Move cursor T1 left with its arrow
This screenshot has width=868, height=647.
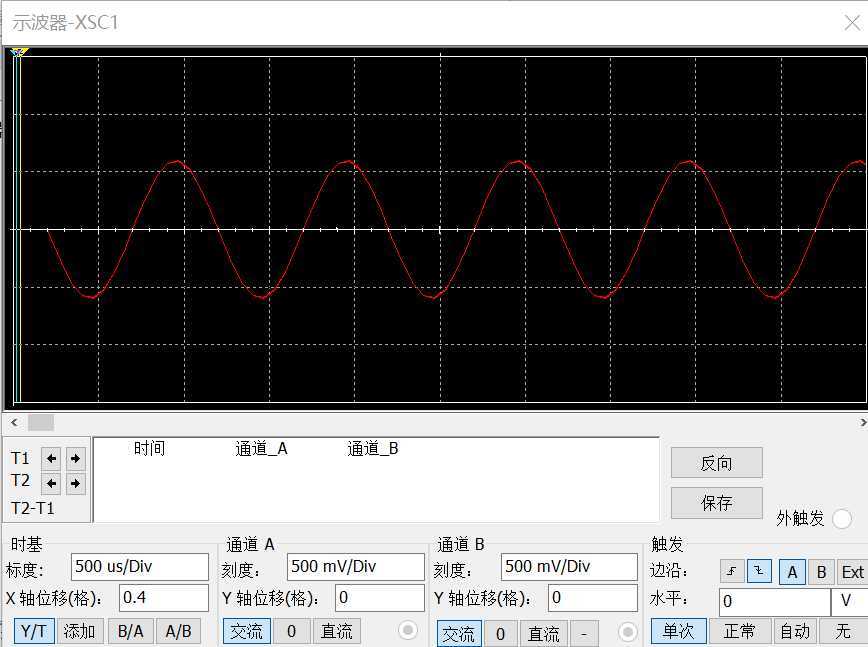[x=51, y=458]
